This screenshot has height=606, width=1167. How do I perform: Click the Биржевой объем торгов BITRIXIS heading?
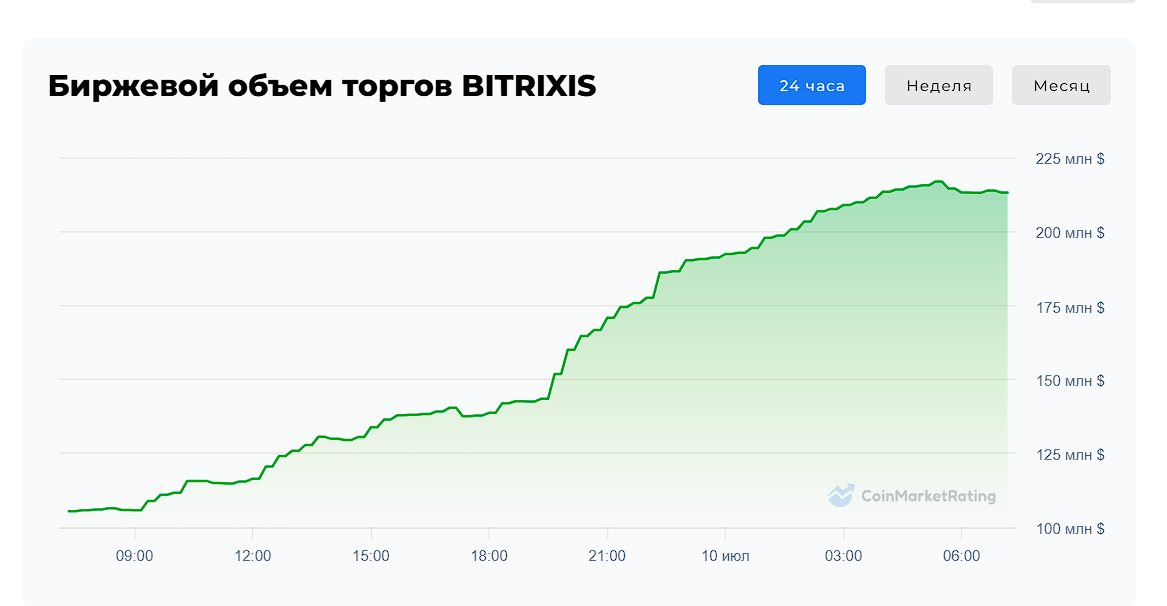(322, 86)
